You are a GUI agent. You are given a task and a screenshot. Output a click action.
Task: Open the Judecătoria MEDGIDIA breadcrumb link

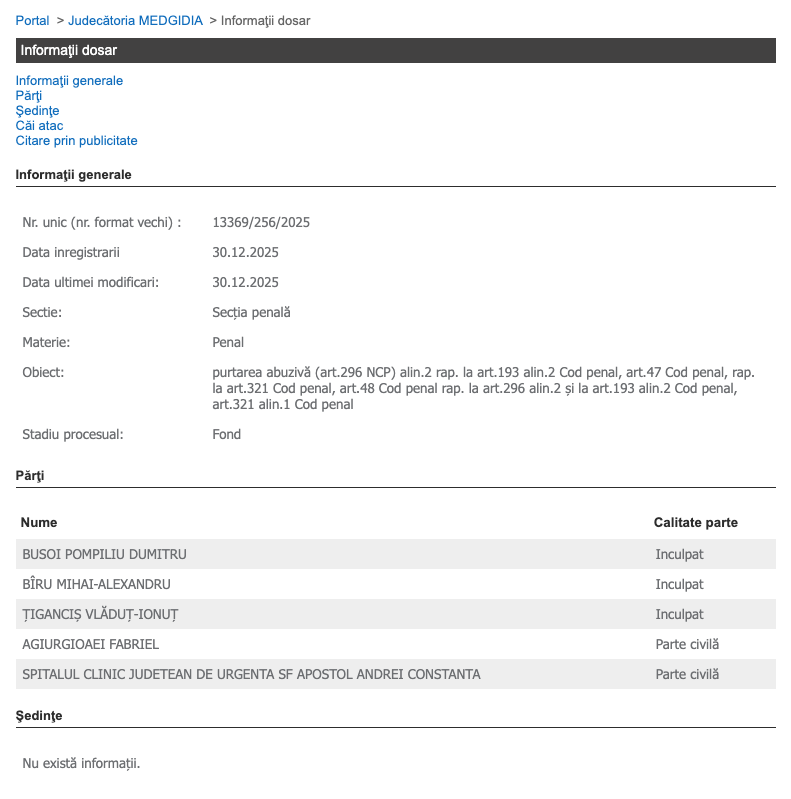pyautogui.click(x=135, y=21)
